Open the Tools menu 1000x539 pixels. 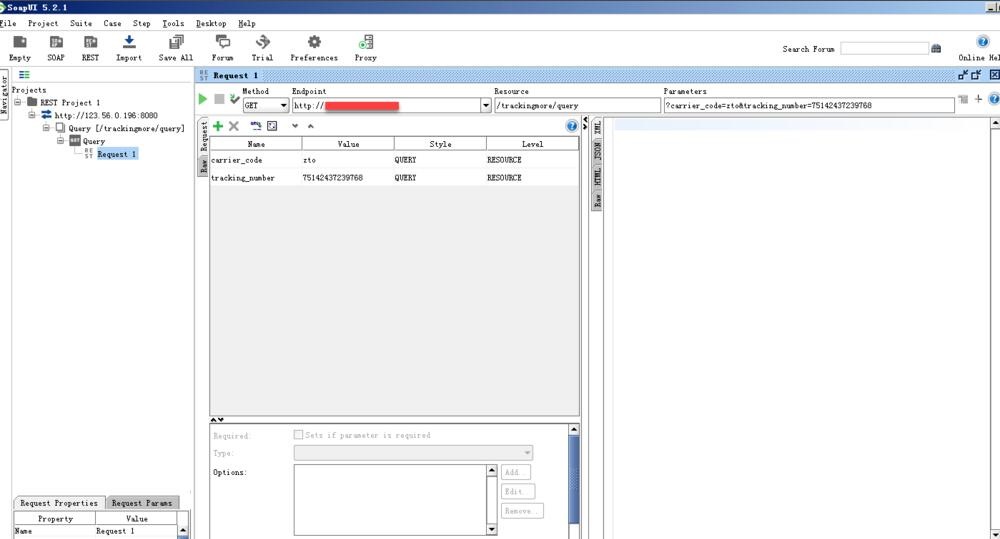pyautogui.click(x=173, y=23)
